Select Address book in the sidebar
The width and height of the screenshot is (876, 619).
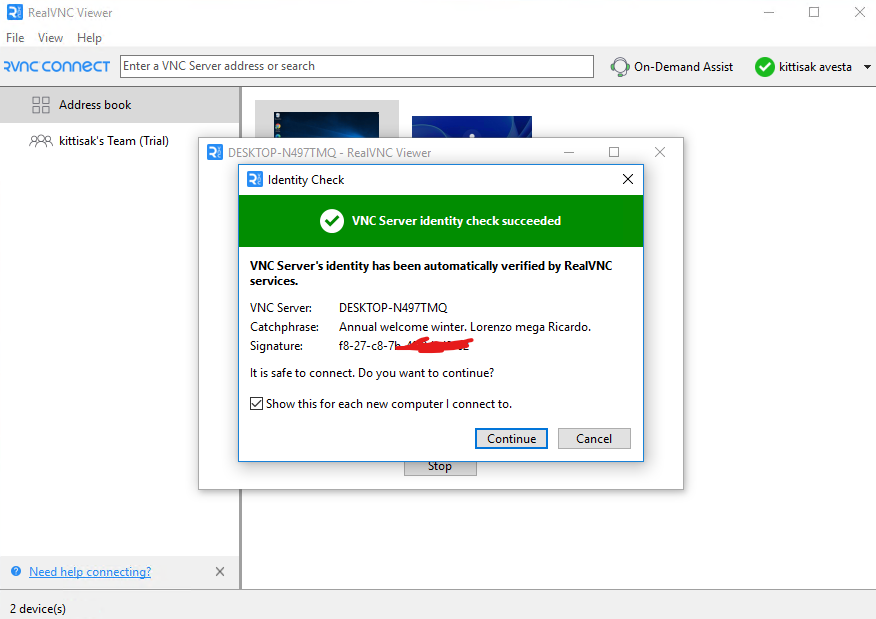120,105
